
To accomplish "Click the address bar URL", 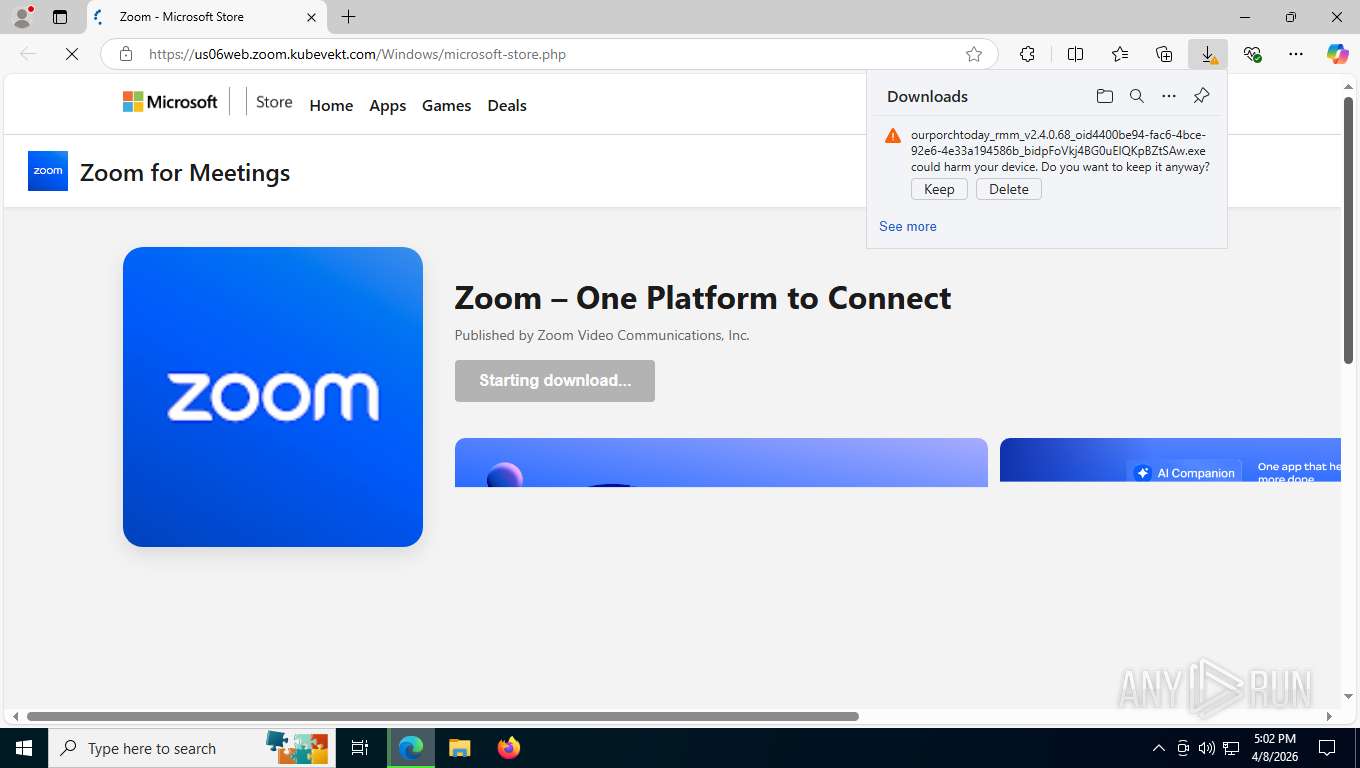I will 357,54.
